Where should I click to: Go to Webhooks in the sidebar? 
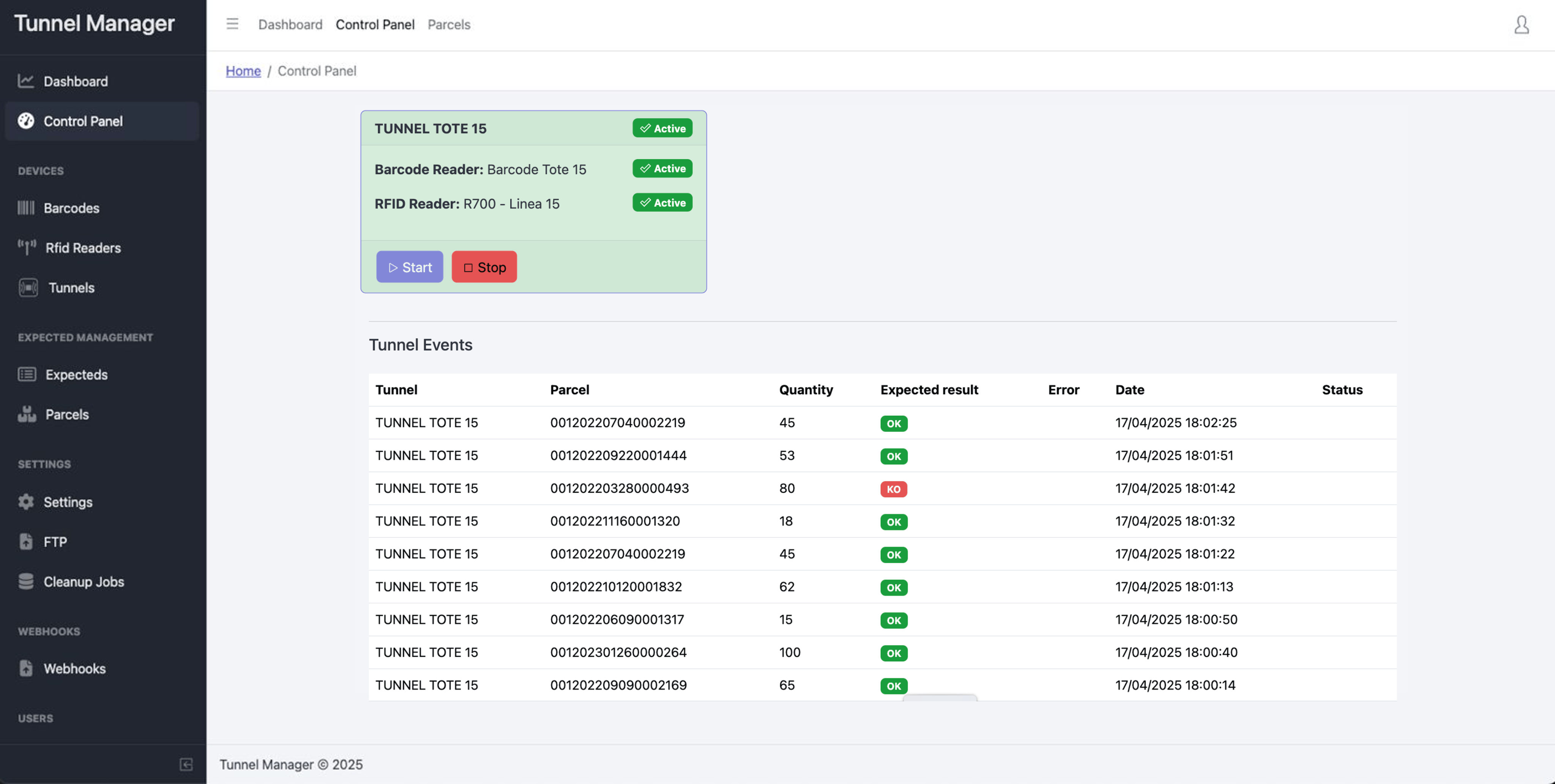pos(101,668)
